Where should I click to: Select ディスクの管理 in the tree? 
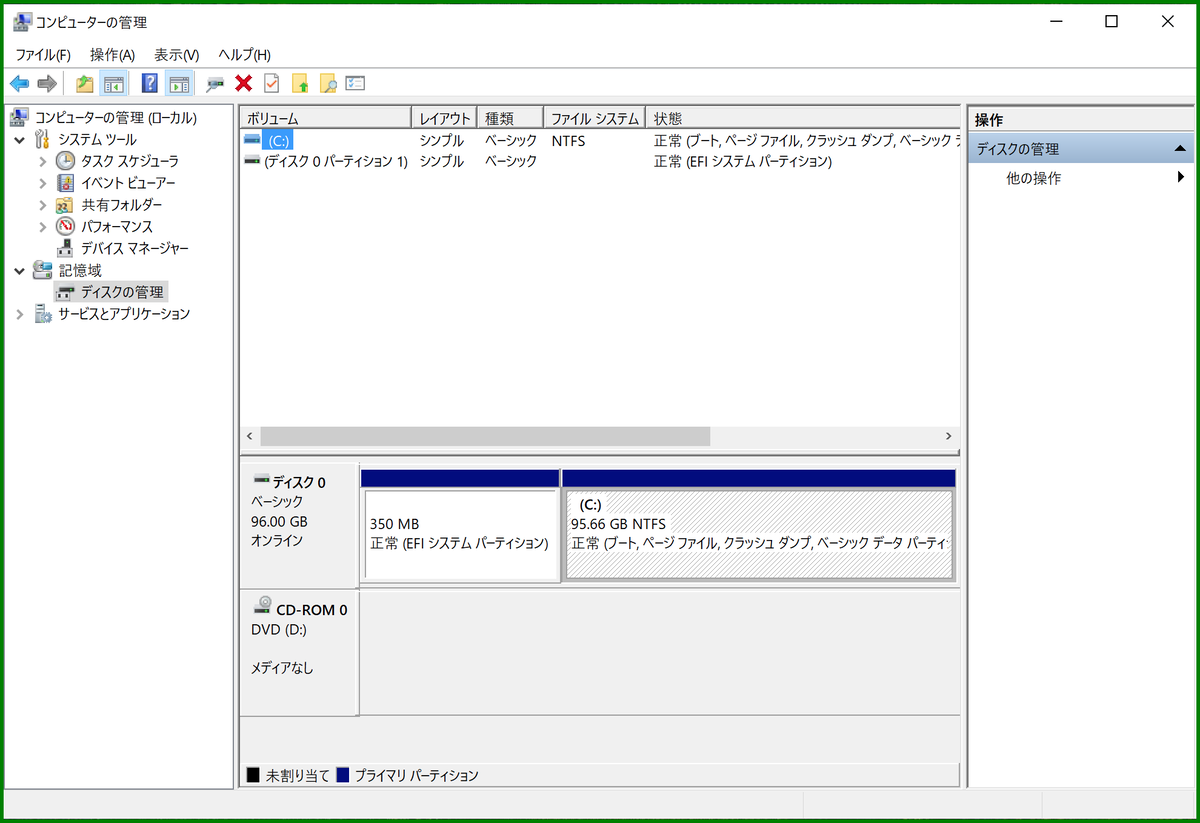pyautogui.click(x=122, y=292)
